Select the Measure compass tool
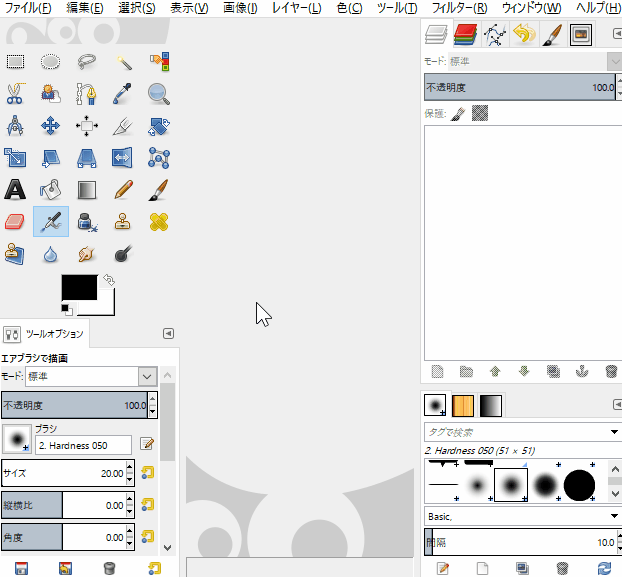 point(15,126)
